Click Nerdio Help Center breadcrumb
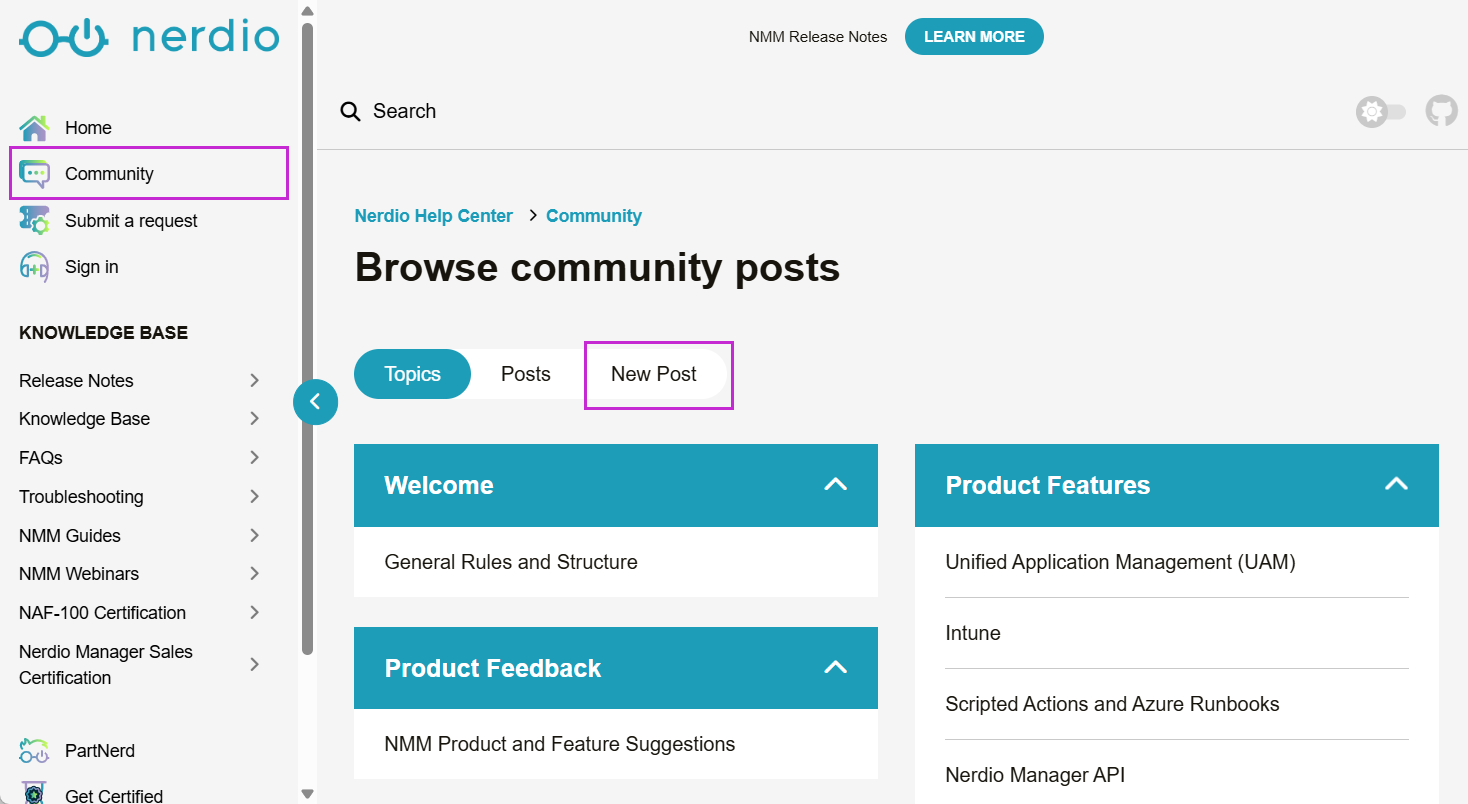 (x=434, y=216)
